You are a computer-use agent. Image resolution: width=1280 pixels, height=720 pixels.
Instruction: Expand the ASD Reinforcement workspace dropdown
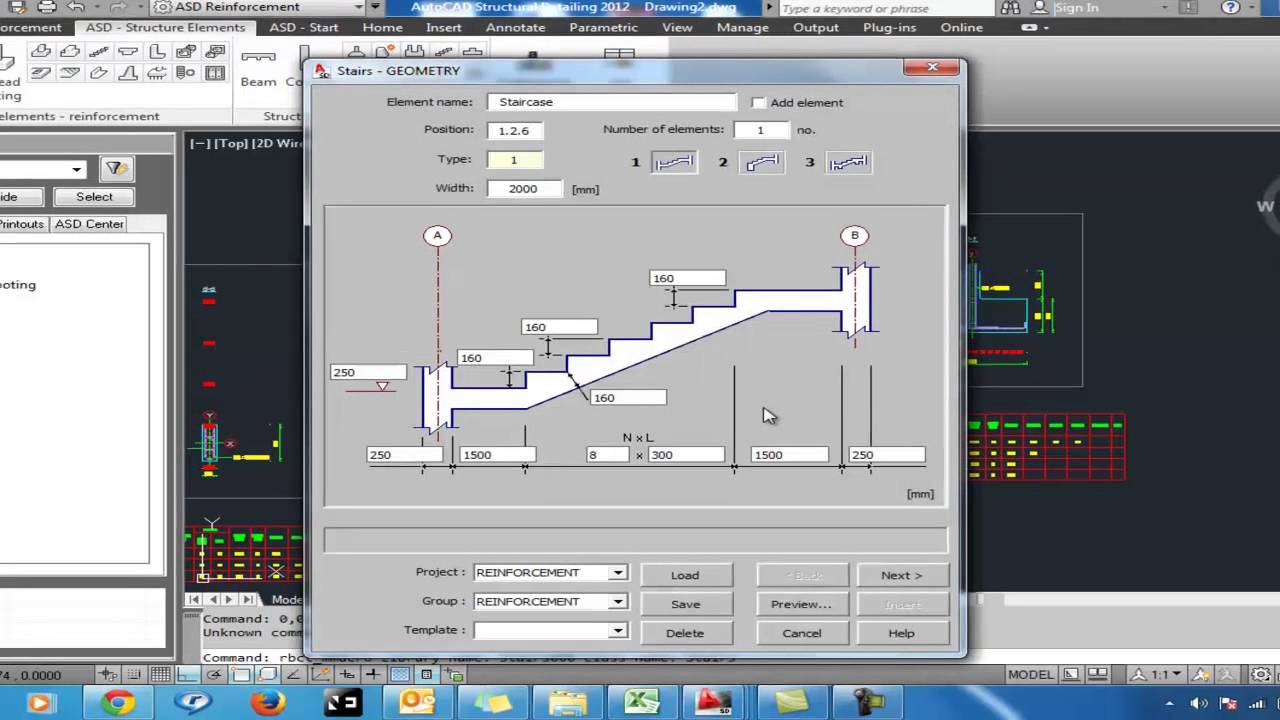coord(360,7)
